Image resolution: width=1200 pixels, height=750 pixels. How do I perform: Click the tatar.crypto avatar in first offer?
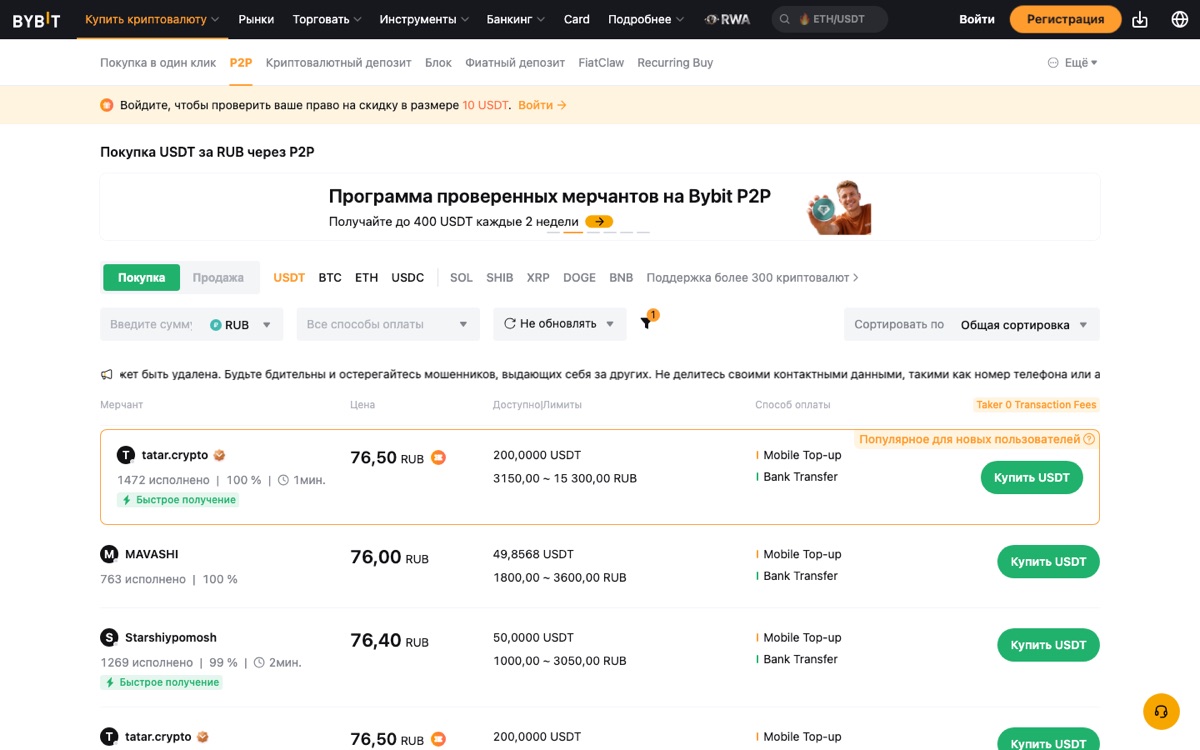[x=125, y=455]
